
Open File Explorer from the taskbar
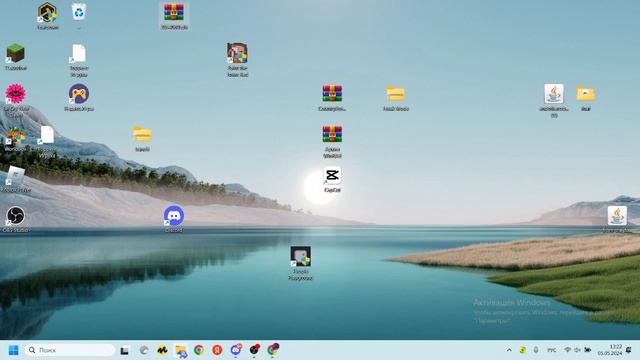point(181,350)
